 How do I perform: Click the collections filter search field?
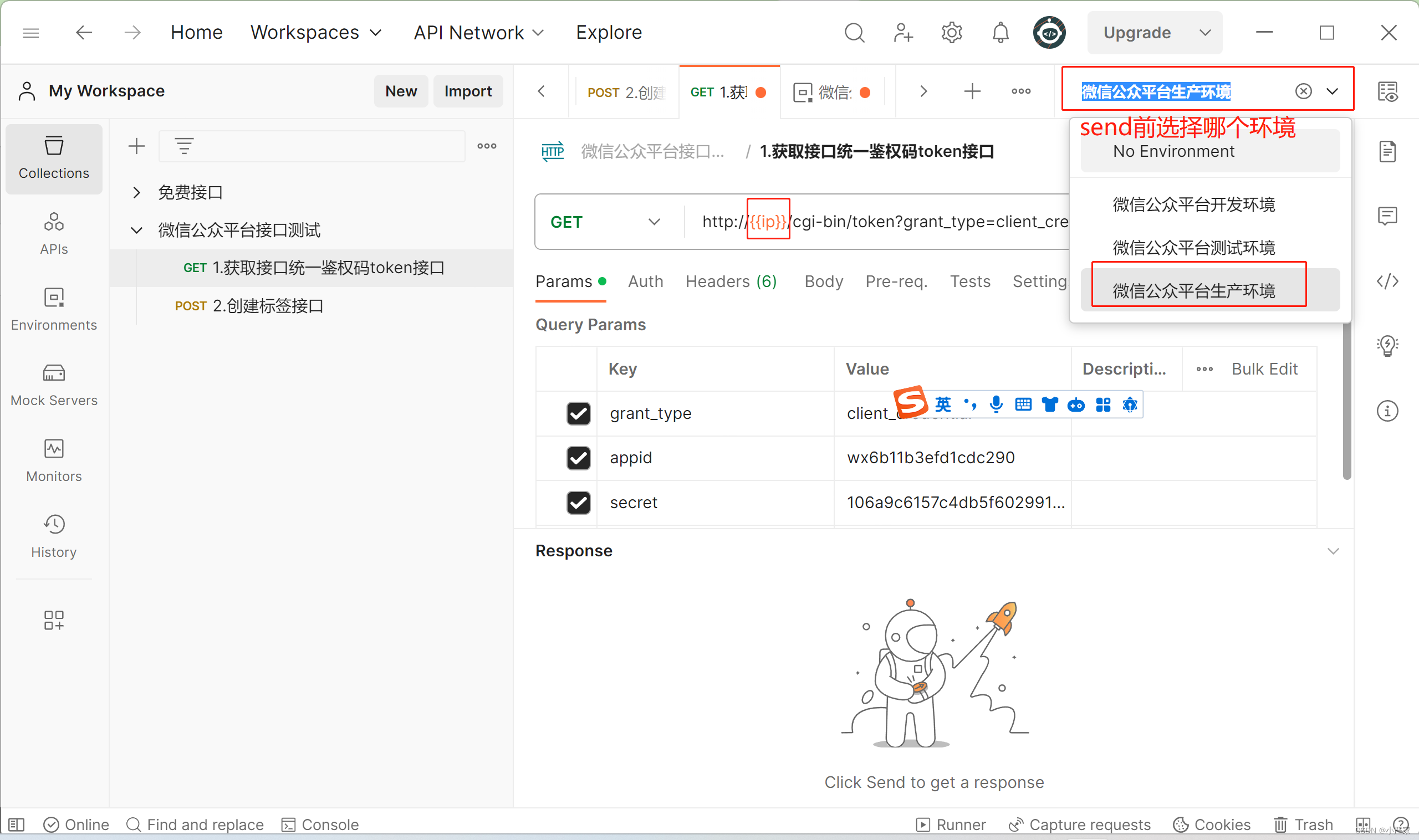coord(312,147)
